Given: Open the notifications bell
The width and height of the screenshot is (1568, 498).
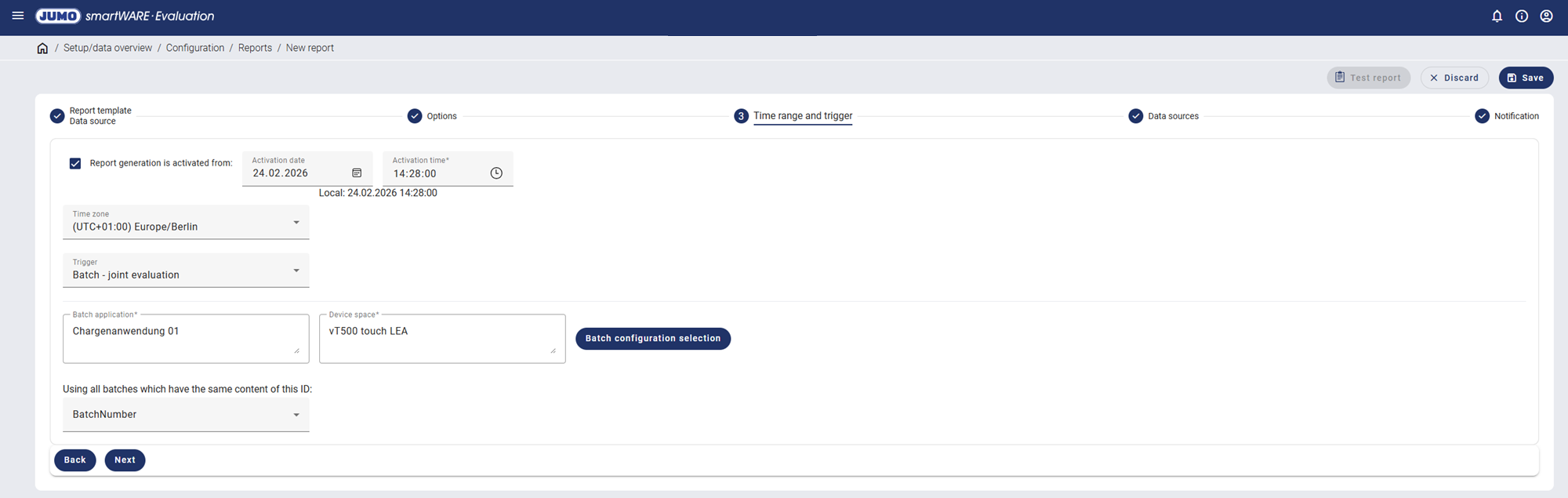Looking at the screenshot, I should (1497, 16).
